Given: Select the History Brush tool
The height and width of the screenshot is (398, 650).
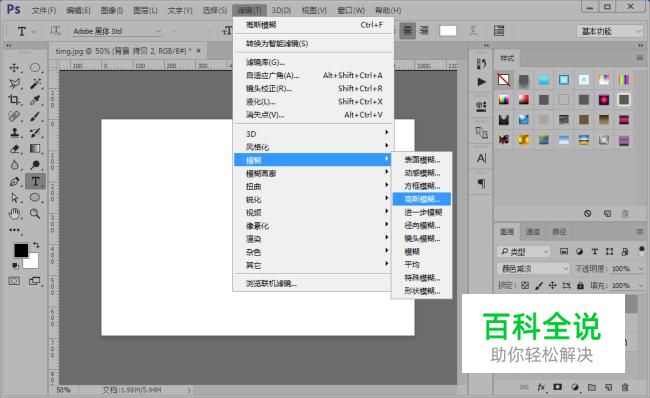Looking at the screenshot, I should [x=35, y=133].
